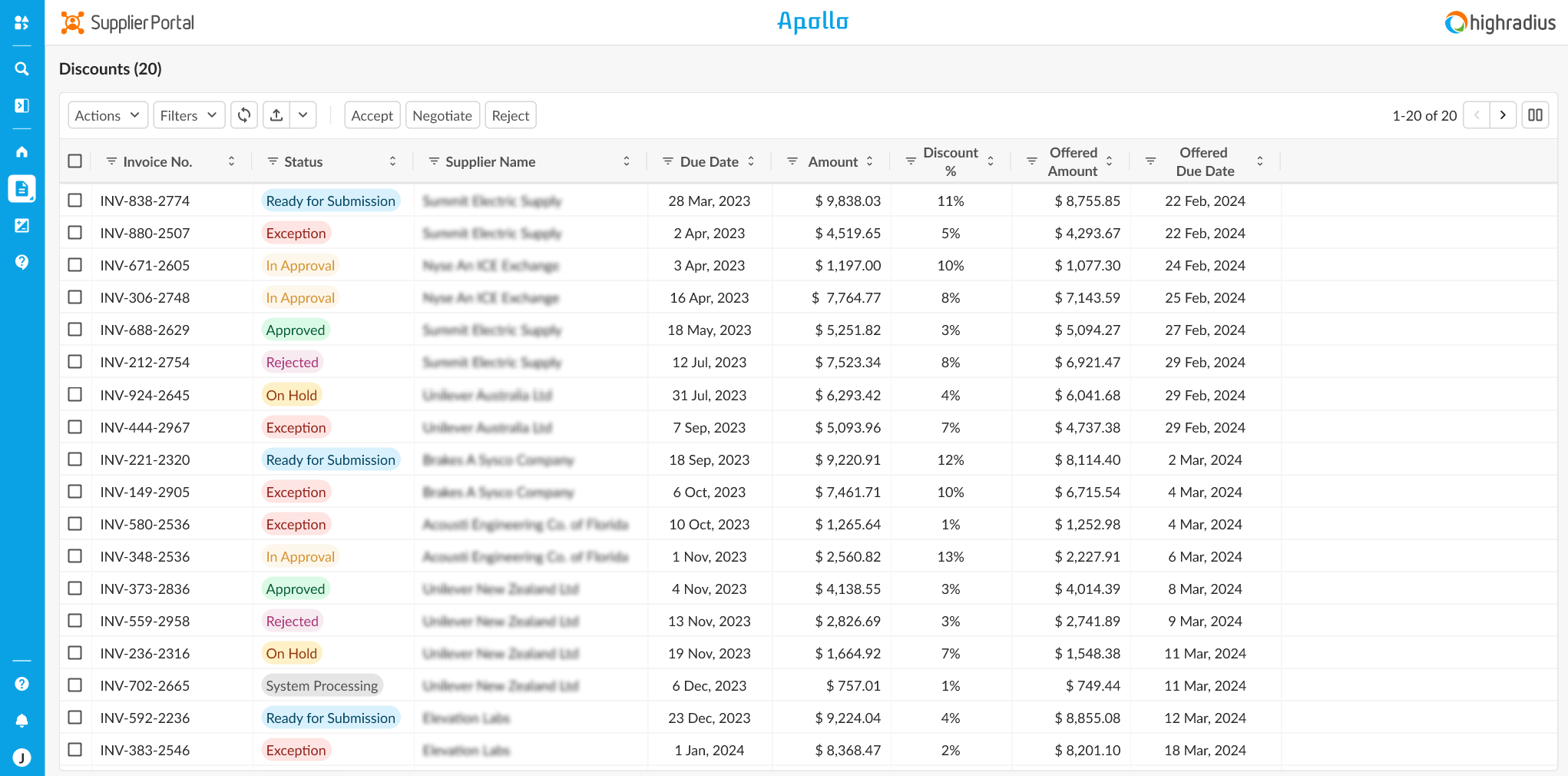Click amount $ 9,838.03
This screenshot has width=1568, height=776.
[x=848, y=201]
